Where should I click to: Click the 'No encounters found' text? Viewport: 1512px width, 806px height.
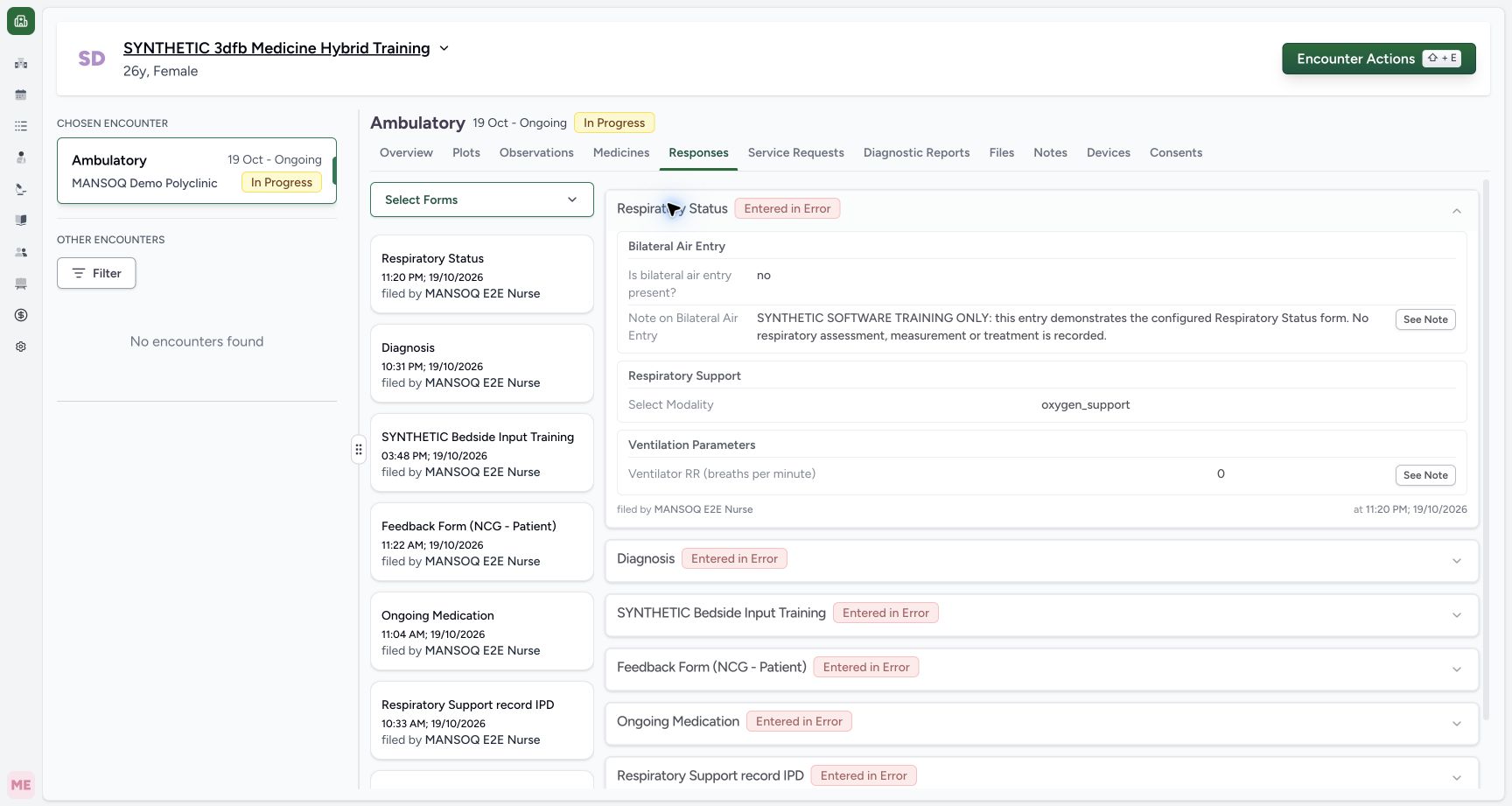[x=197, y=341]
